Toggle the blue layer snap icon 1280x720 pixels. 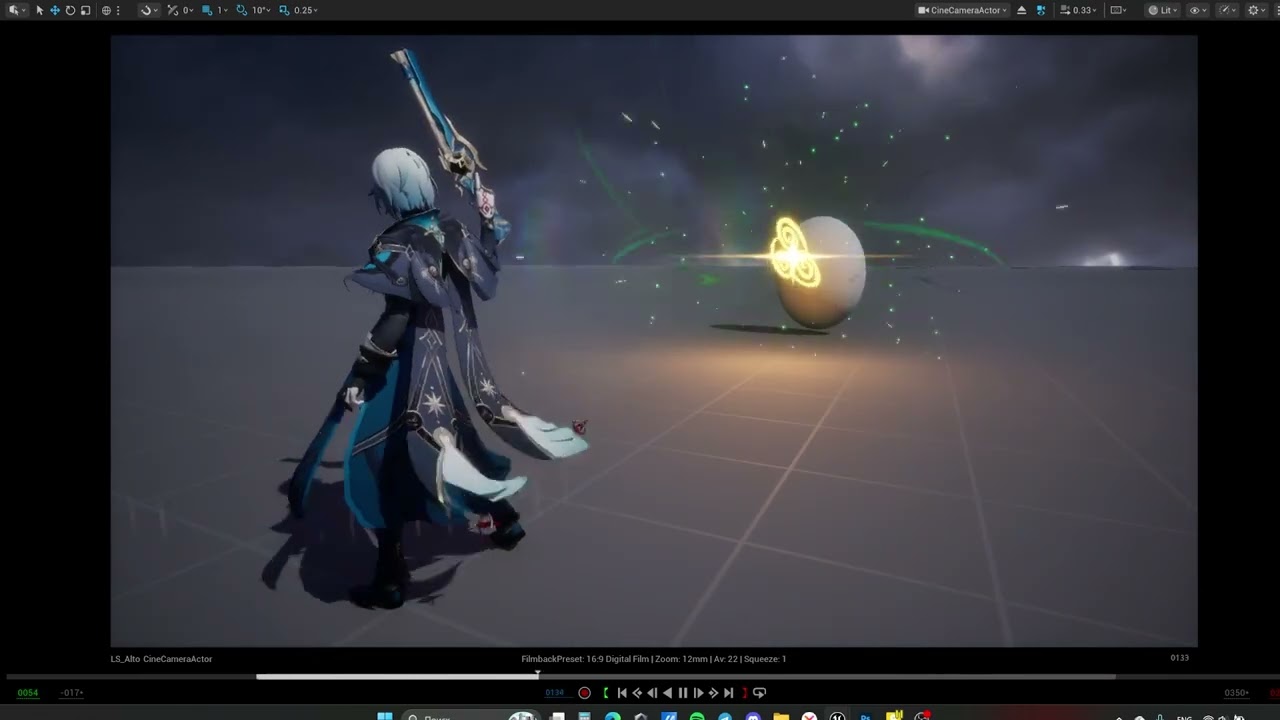click(x=207, y=10)
